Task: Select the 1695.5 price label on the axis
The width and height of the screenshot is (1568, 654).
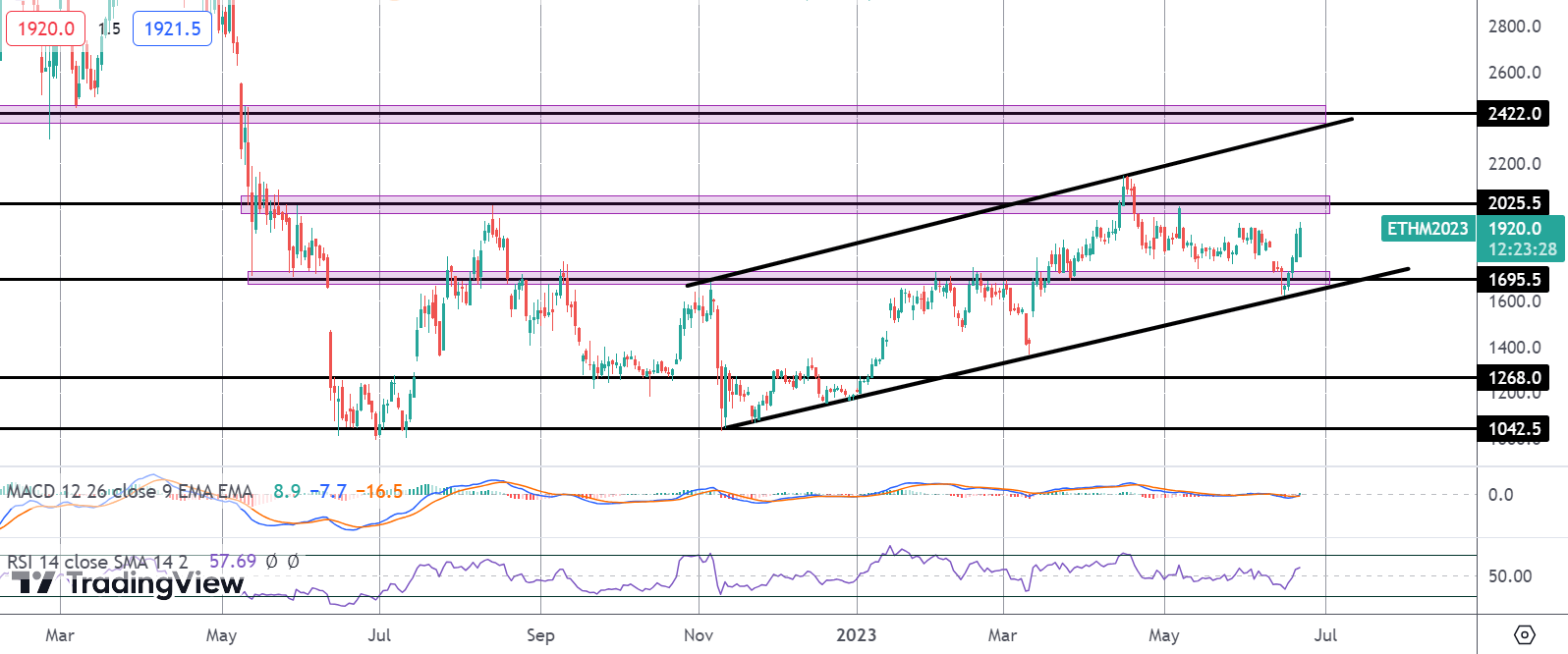Action: 1514,280
